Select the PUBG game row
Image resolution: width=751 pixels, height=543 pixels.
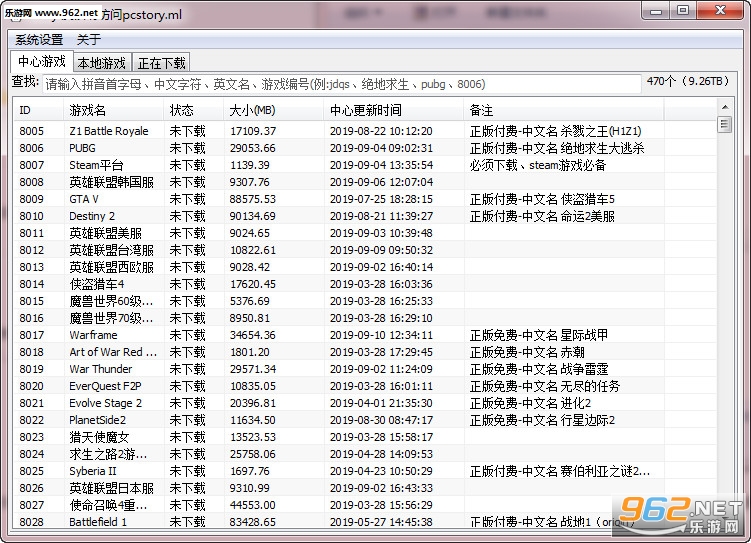point(365,148)
